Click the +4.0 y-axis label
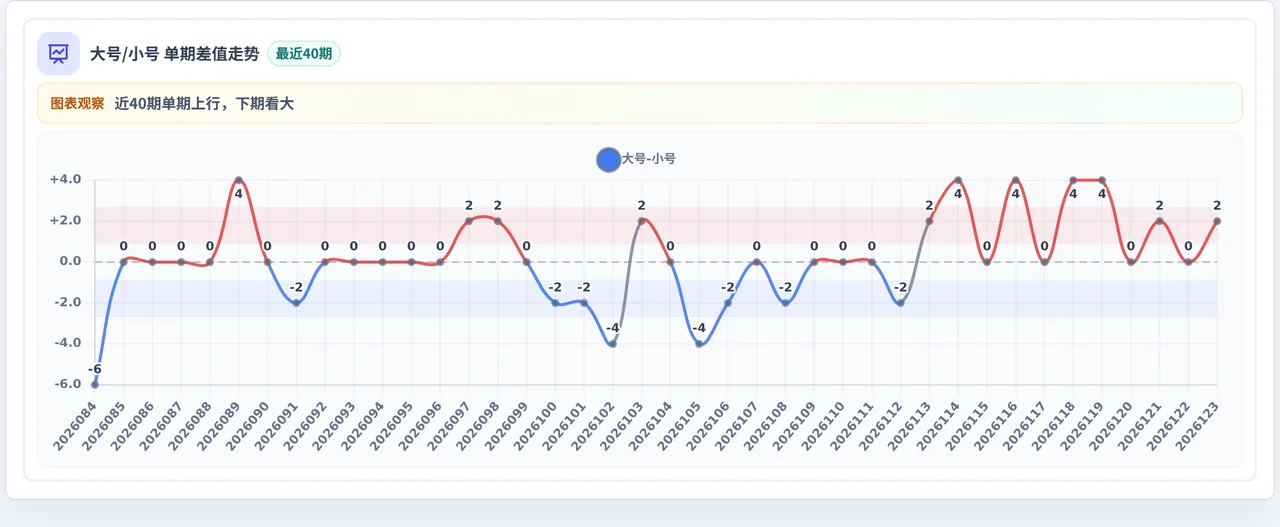 65,180
